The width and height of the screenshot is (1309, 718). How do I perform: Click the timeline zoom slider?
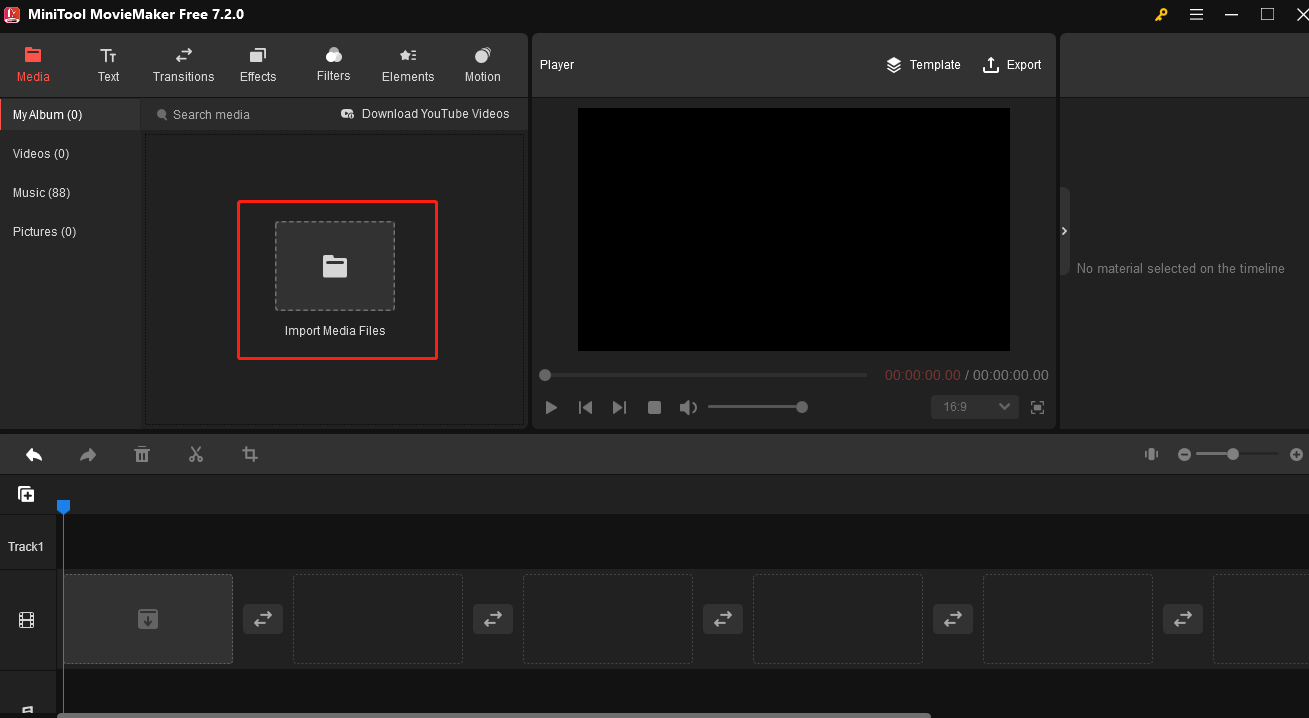point(1237,454)
